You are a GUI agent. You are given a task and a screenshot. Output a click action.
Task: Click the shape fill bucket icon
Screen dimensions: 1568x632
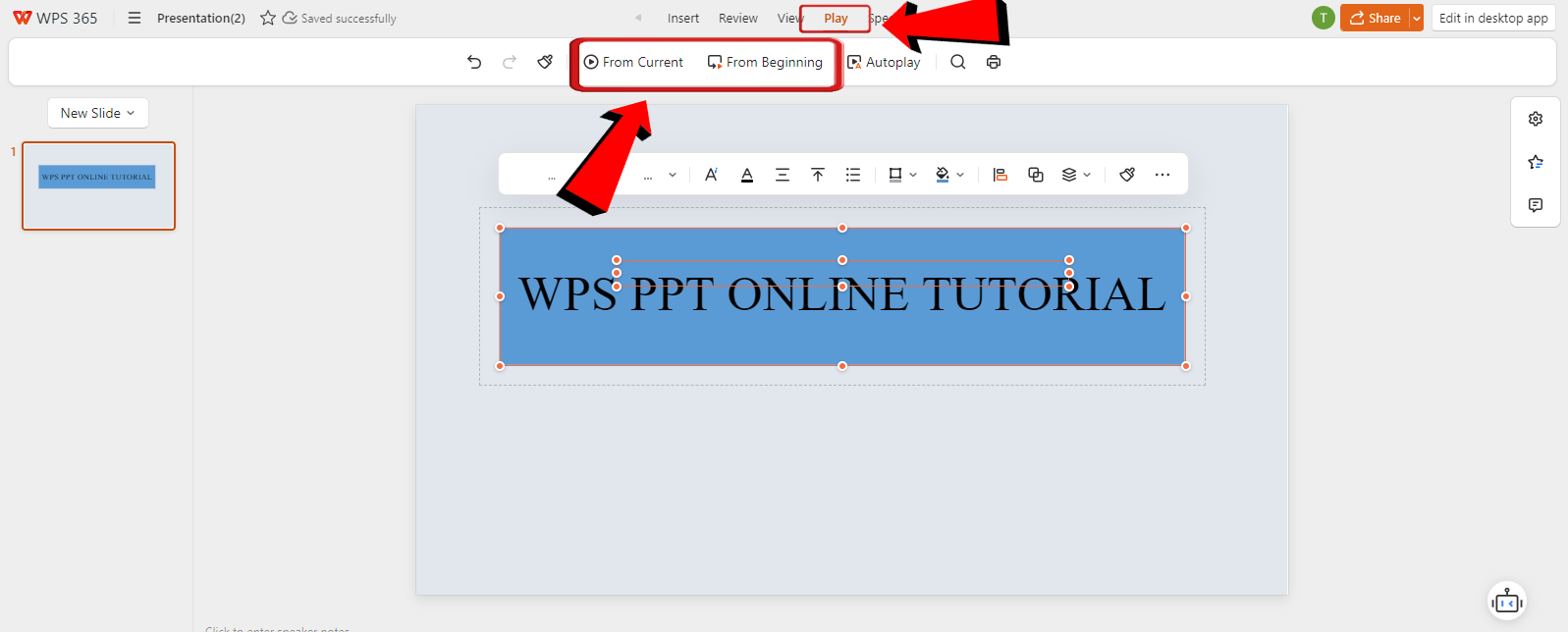pyautogui.click(x=942, y=175)
